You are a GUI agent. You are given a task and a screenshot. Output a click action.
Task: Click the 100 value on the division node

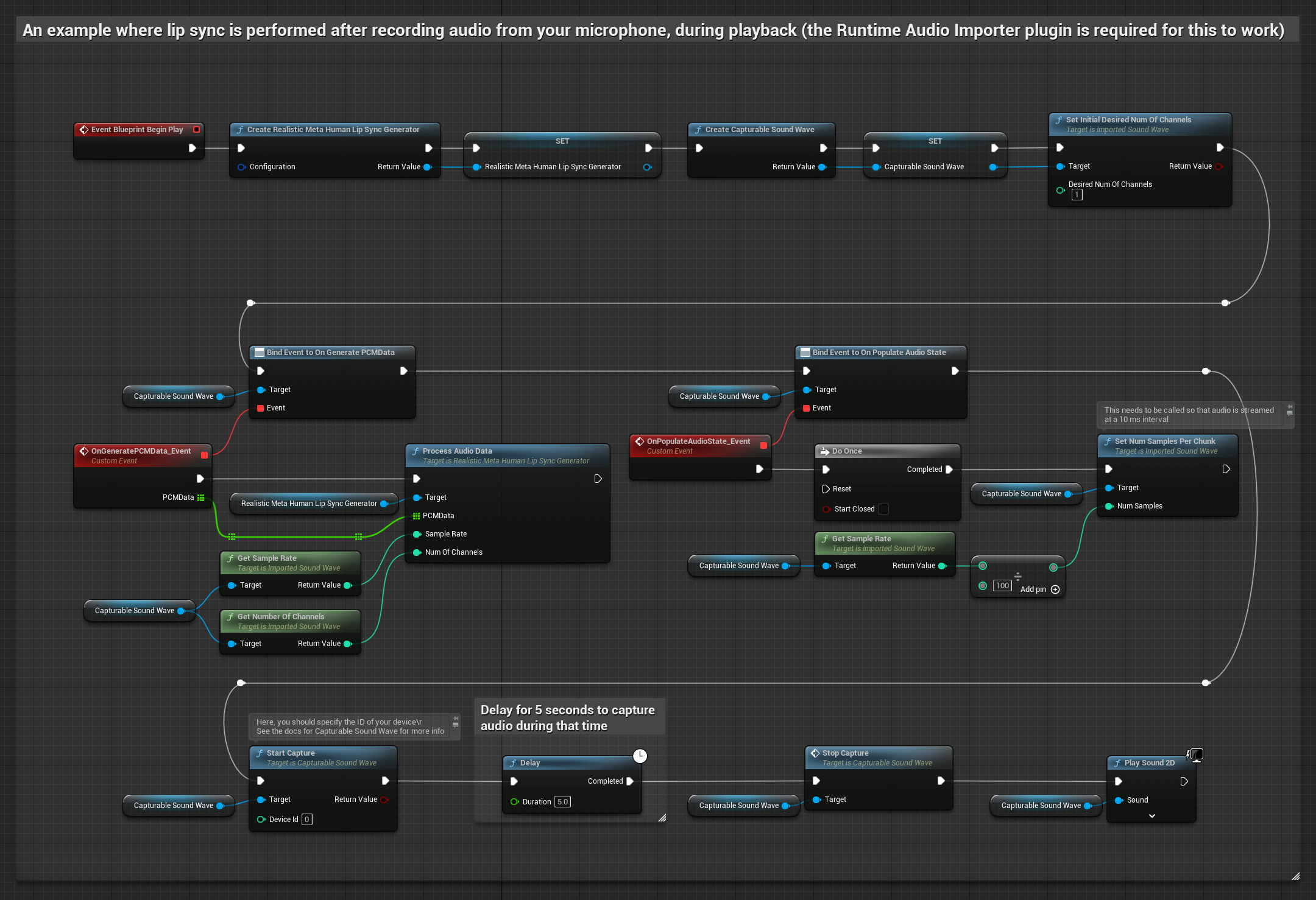pyautogui.click(x=1002, y=585)
